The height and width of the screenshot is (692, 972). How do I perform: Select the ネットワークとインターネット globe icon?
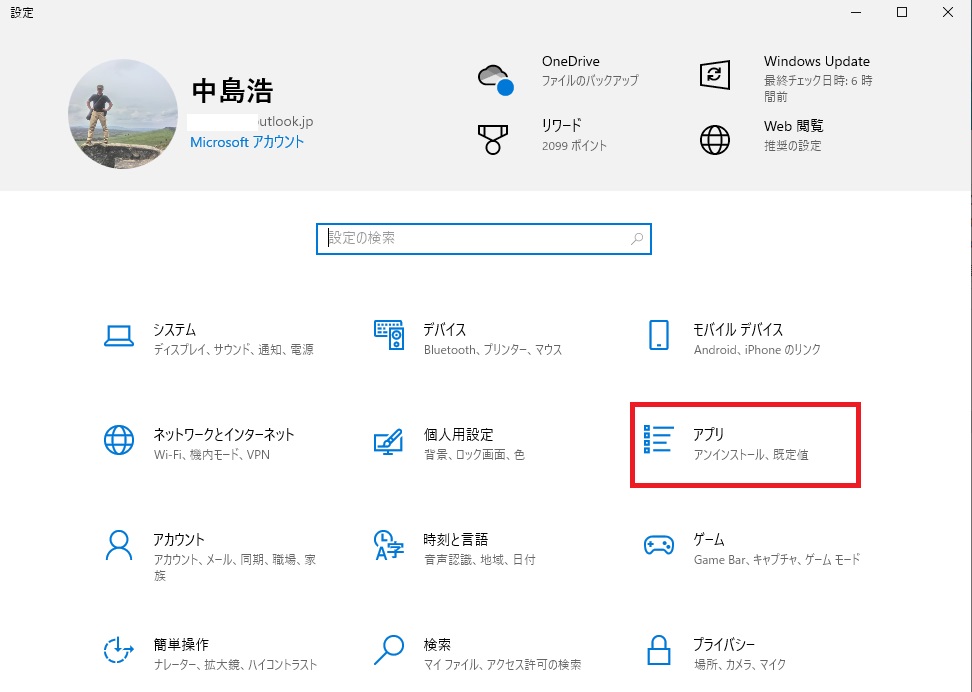click(119, 441)
